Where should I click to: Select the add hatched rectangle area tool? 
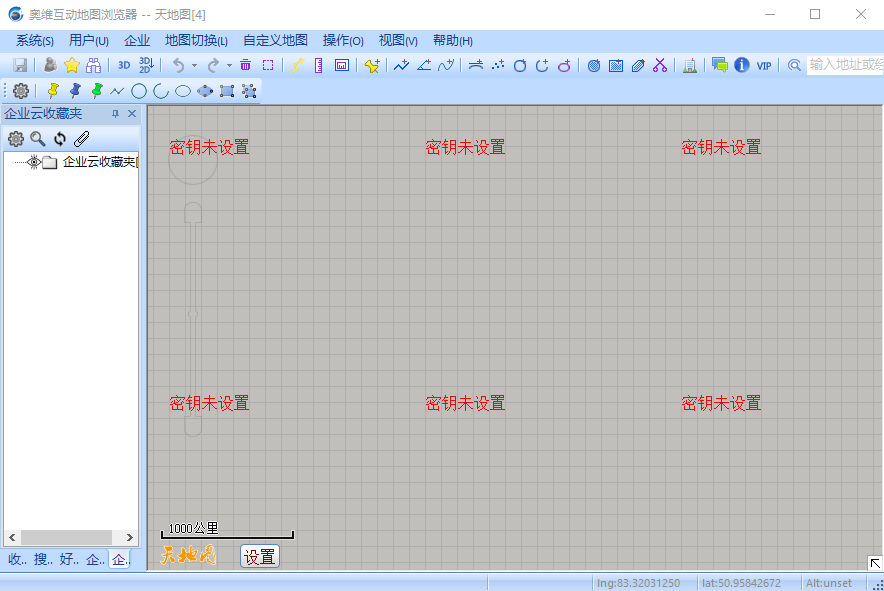tap(616, 65)
